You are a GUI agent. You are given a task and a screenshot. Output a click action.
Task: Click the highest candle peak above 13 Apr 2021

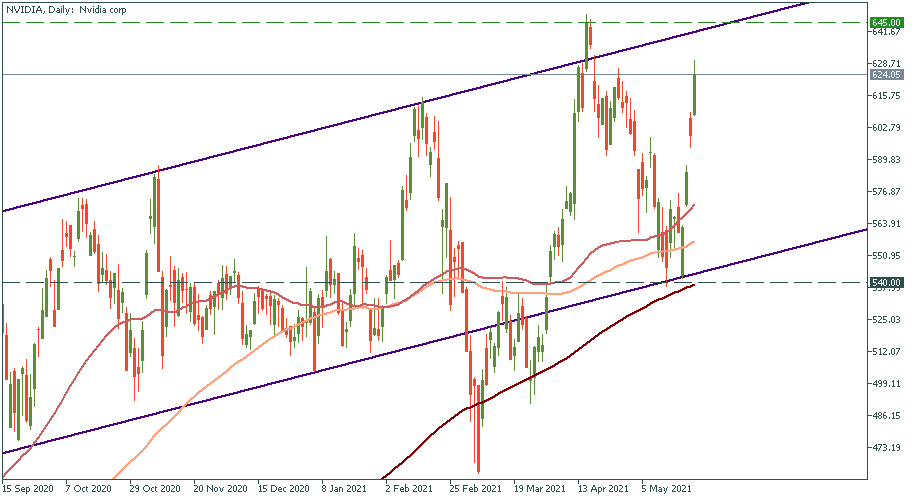(x=588, y=18)
